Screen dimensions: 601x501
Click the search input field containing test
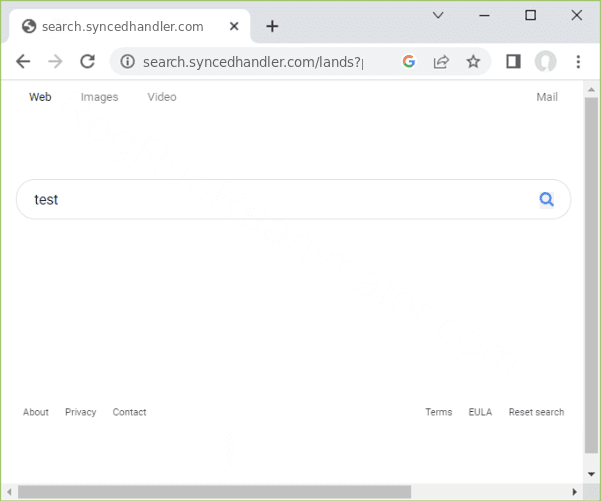click(280, 199)
